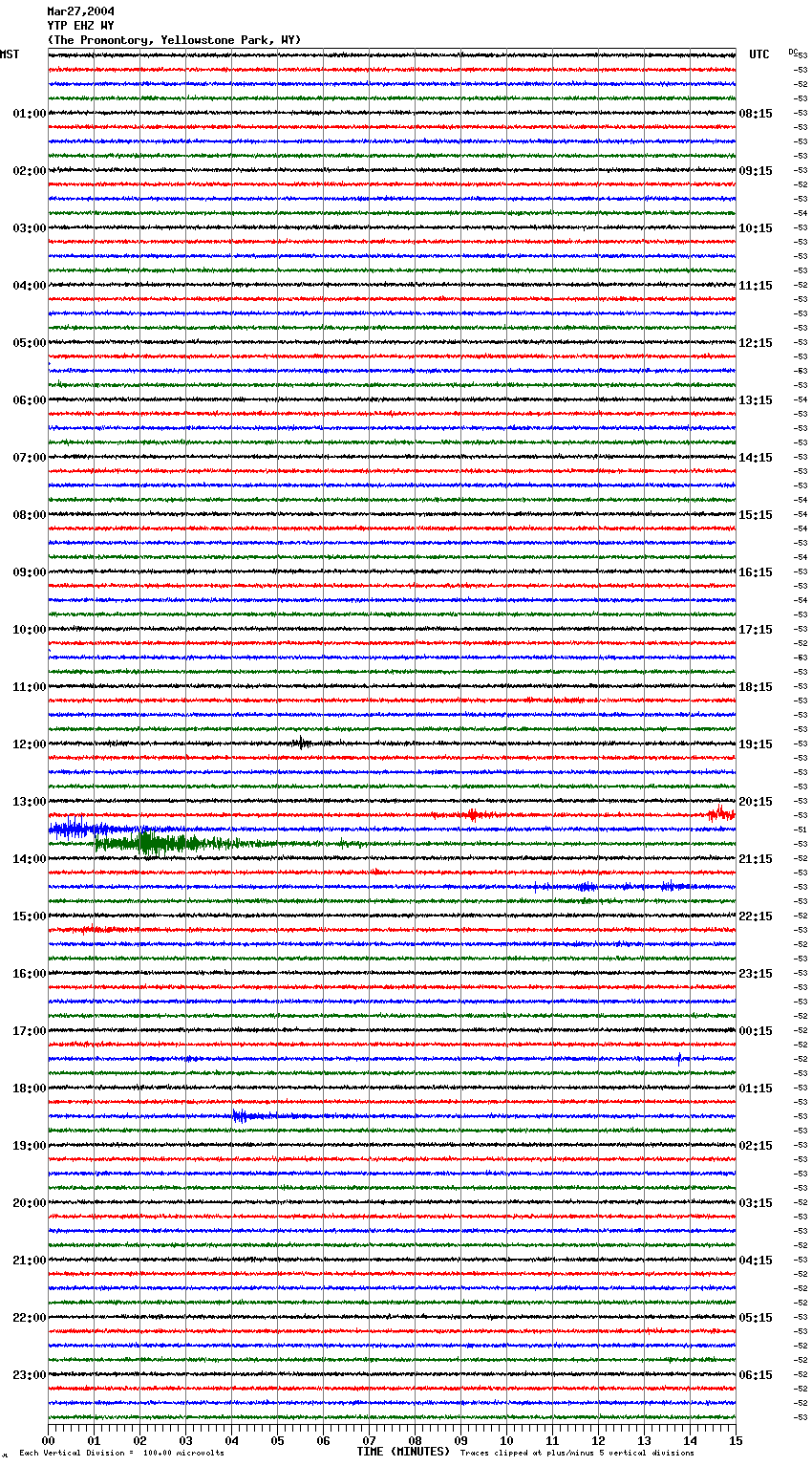Click the MST time zone header
The image size is (812, 1466).
coord(10,54)
